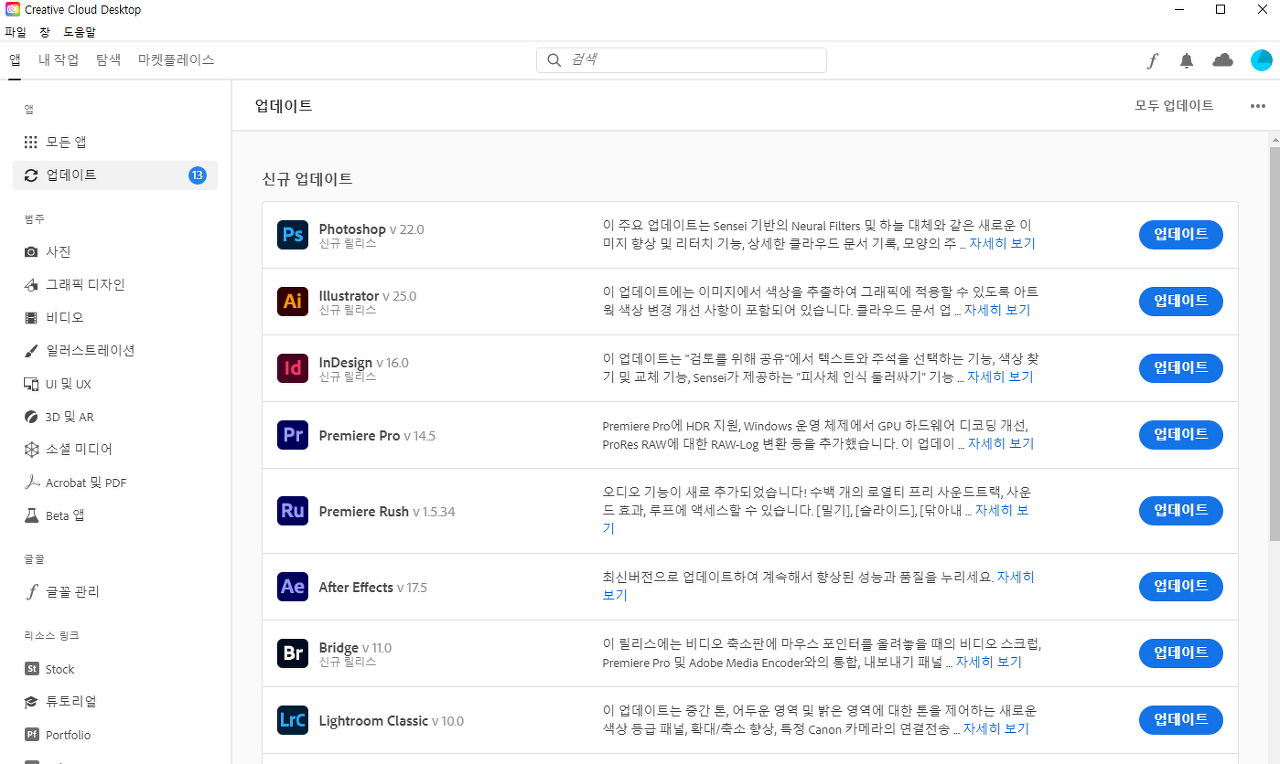Switch to the 내 작업 tab
Image resolution: width=1280 pixels, height=764 pixels.
click(59, 60)
